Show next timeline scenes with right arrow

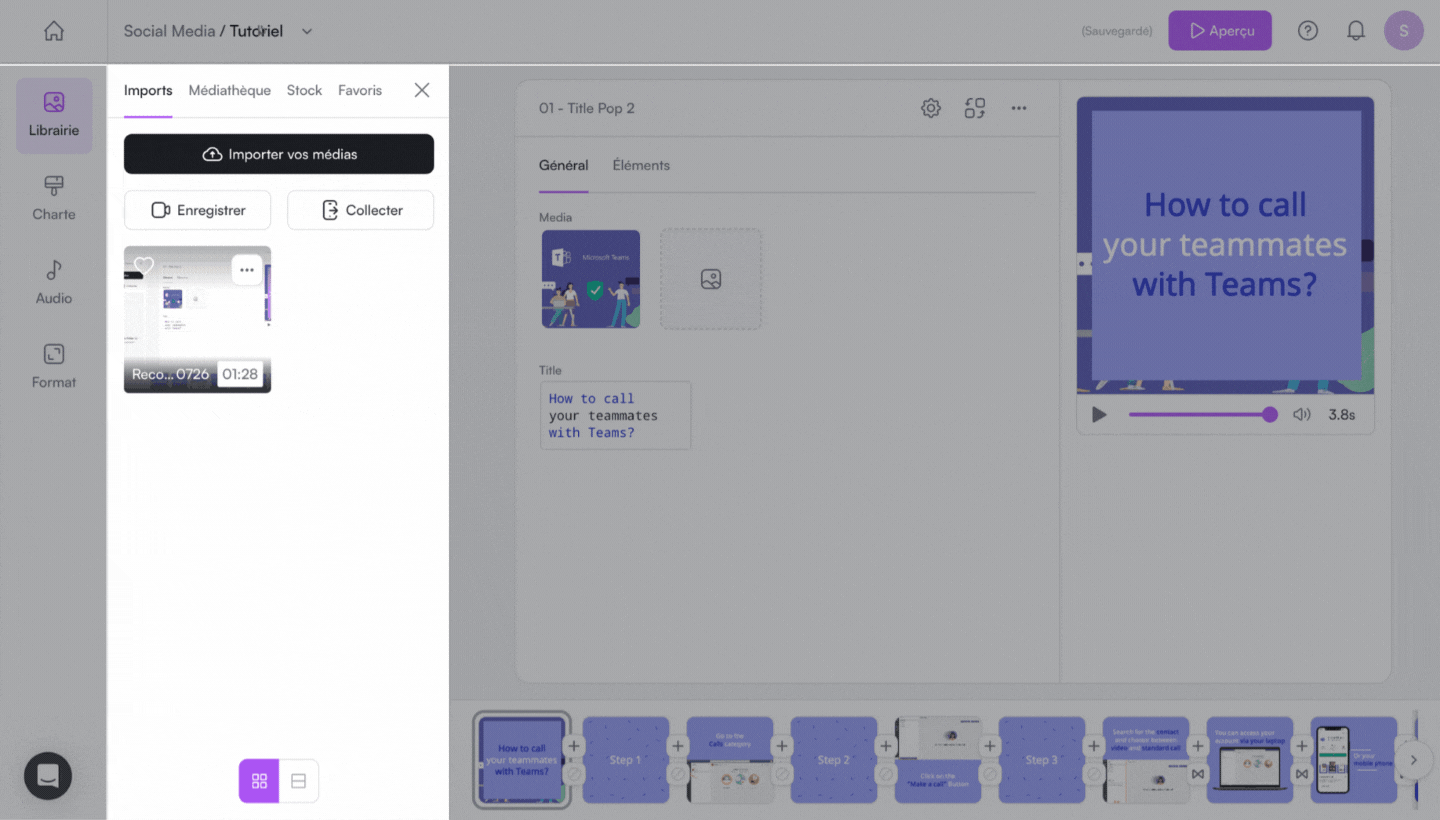point(1413,760)
